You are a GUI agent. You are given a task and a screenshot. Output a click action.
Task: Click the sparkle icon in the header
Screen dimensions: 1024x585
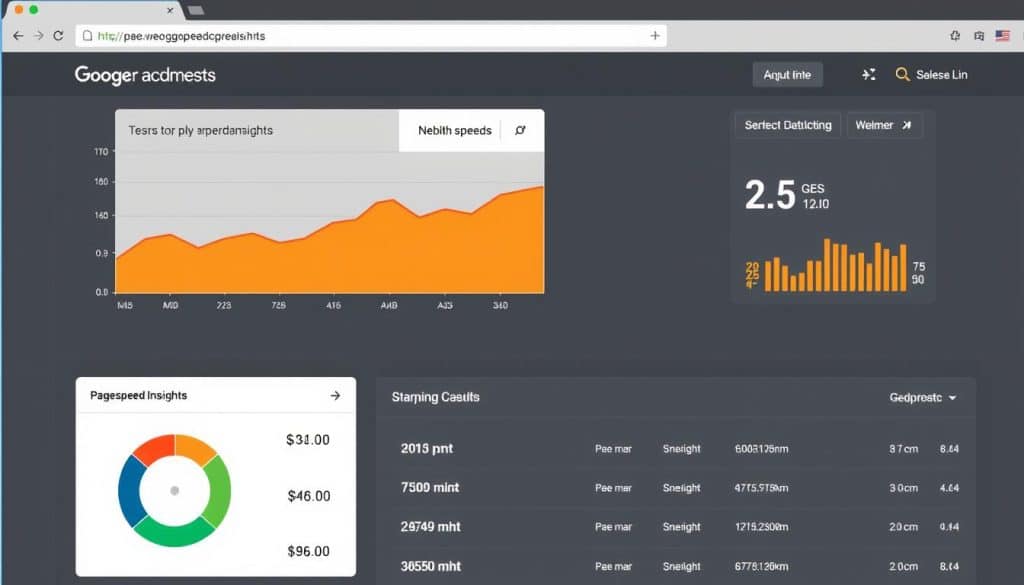coord(869,75)
